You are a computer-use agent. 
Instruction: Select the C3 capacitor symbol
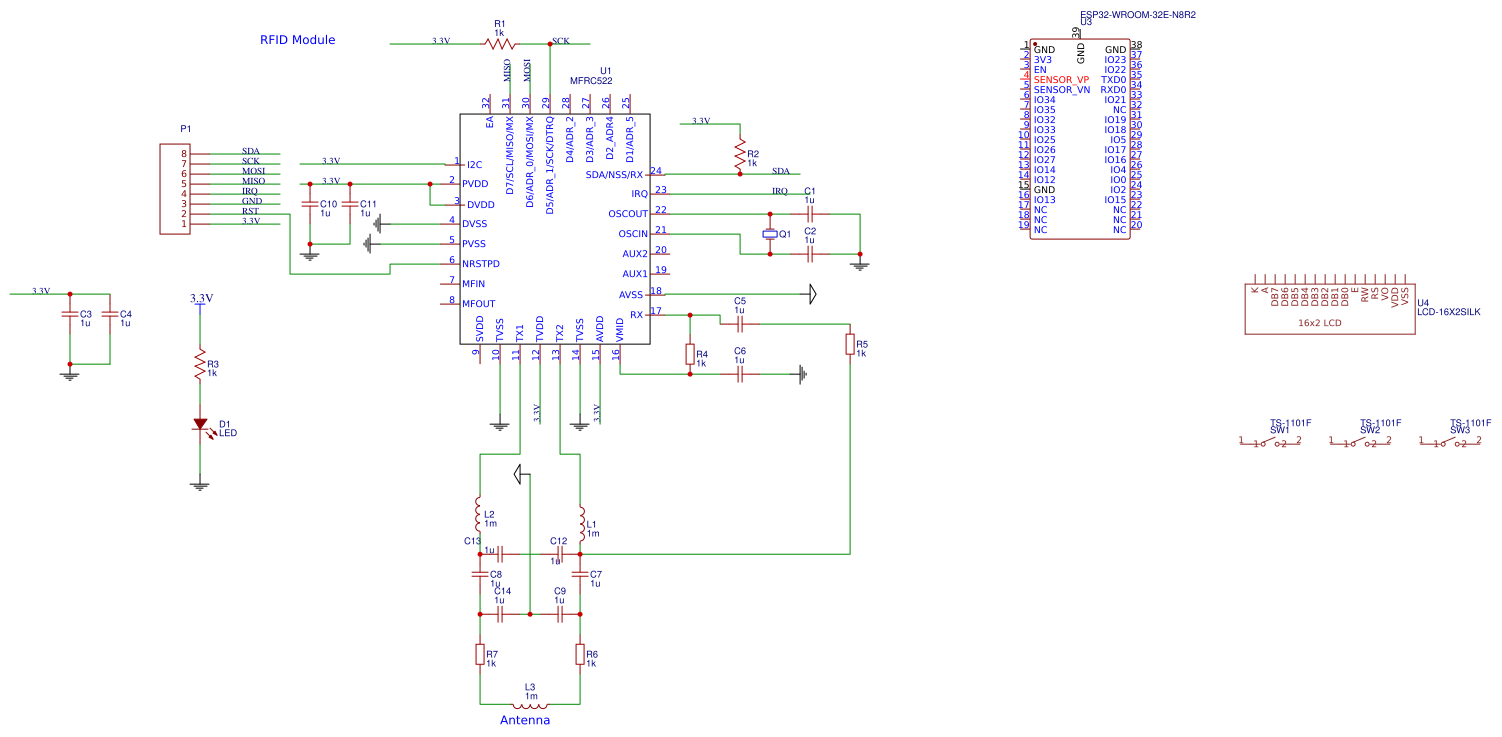(x=69, y=314)
